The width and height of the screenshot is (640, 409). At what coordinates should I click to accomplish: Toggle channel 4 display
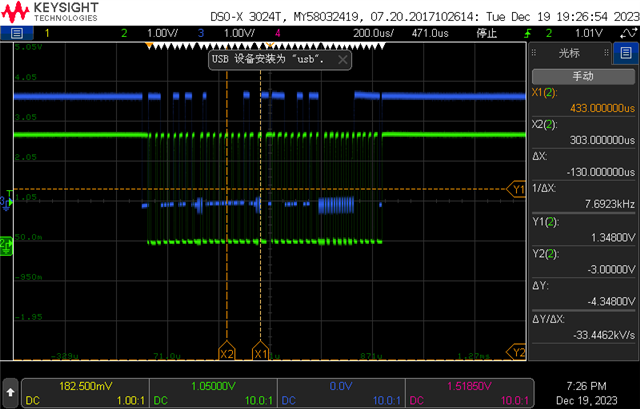coord(278,33)
